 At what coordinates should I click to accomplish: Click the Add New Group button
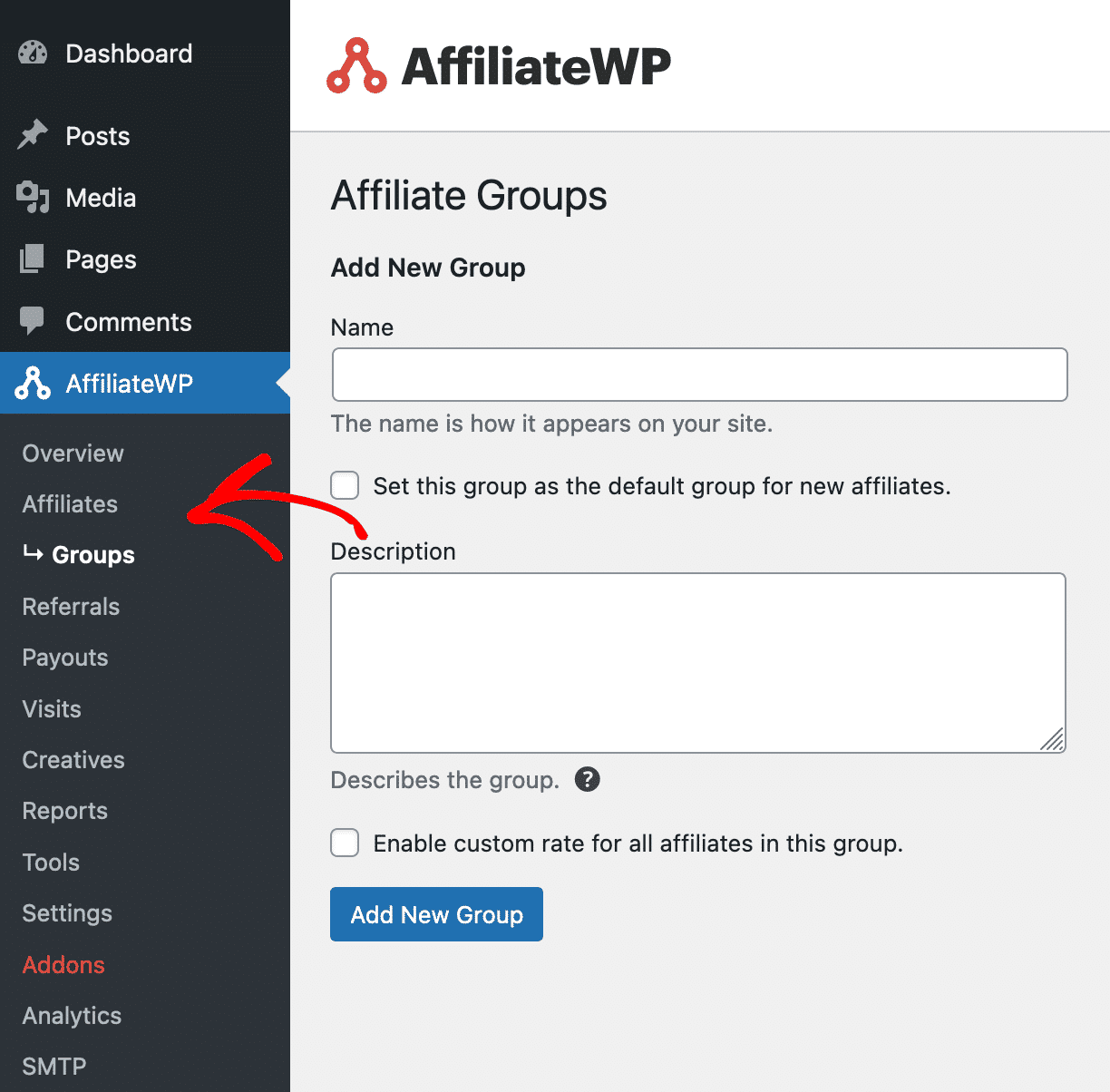coord(436,914)
